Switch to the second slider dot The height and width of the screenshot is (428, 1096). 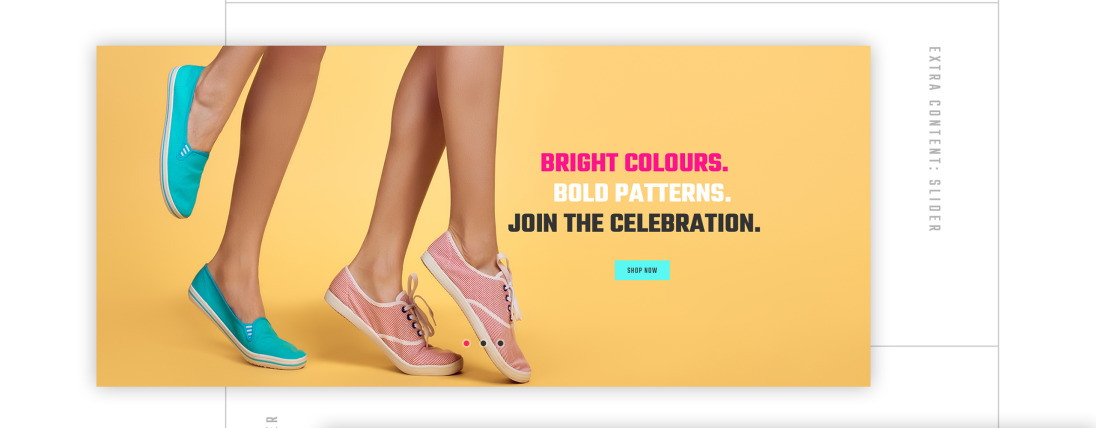(483, 343)
